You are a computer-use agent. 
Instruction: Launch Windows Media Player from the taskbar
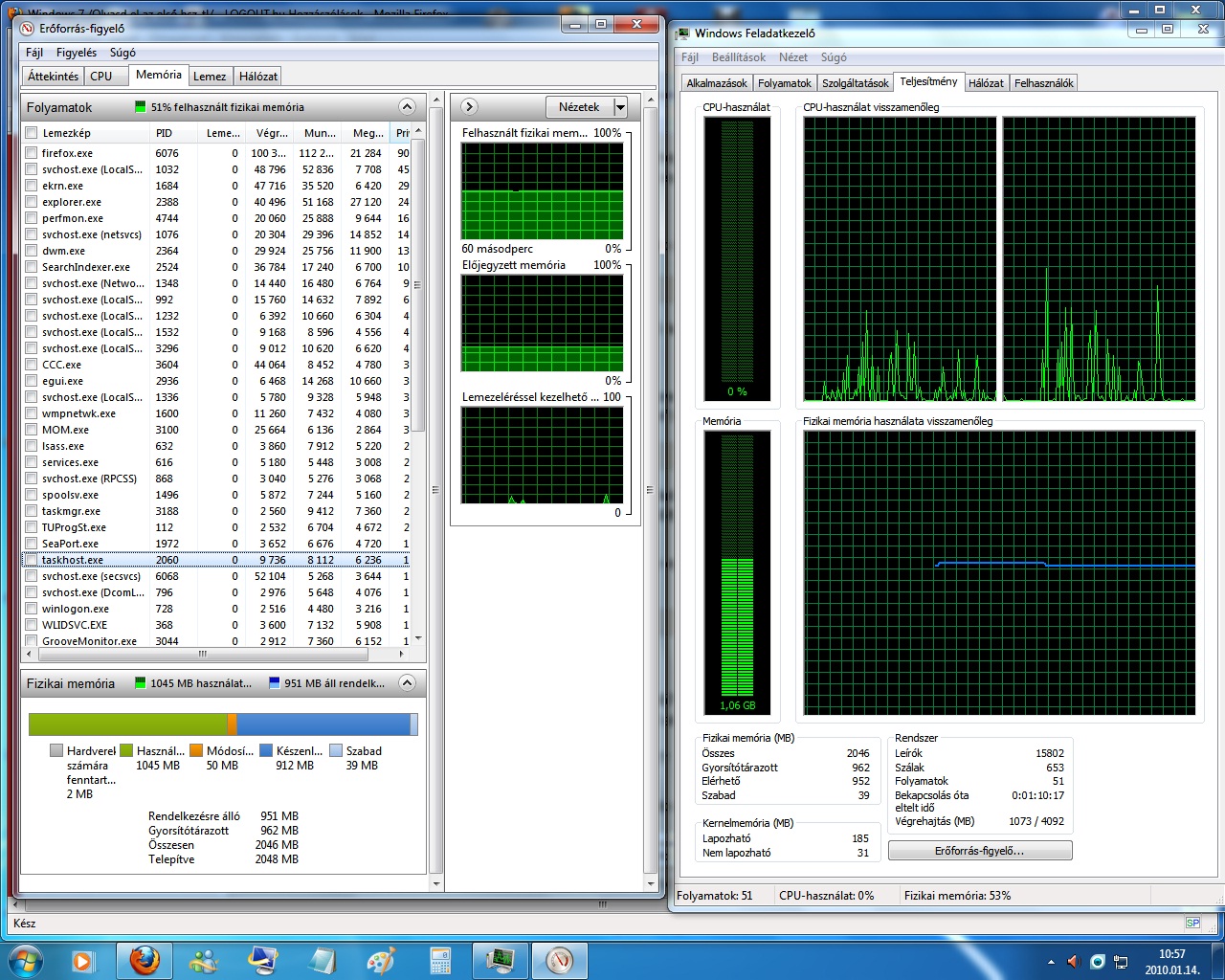pos(83,960)
